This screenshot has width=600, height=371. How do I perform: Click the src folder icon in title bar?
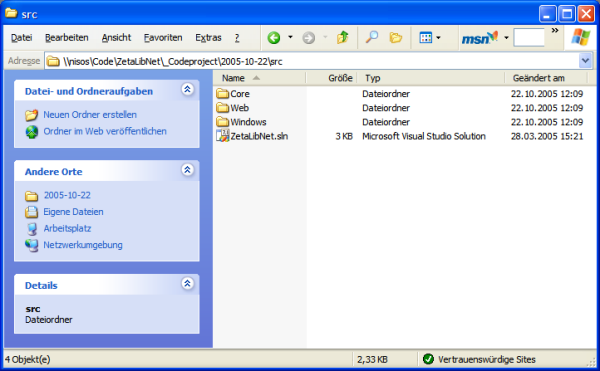(x=11, y=13)
